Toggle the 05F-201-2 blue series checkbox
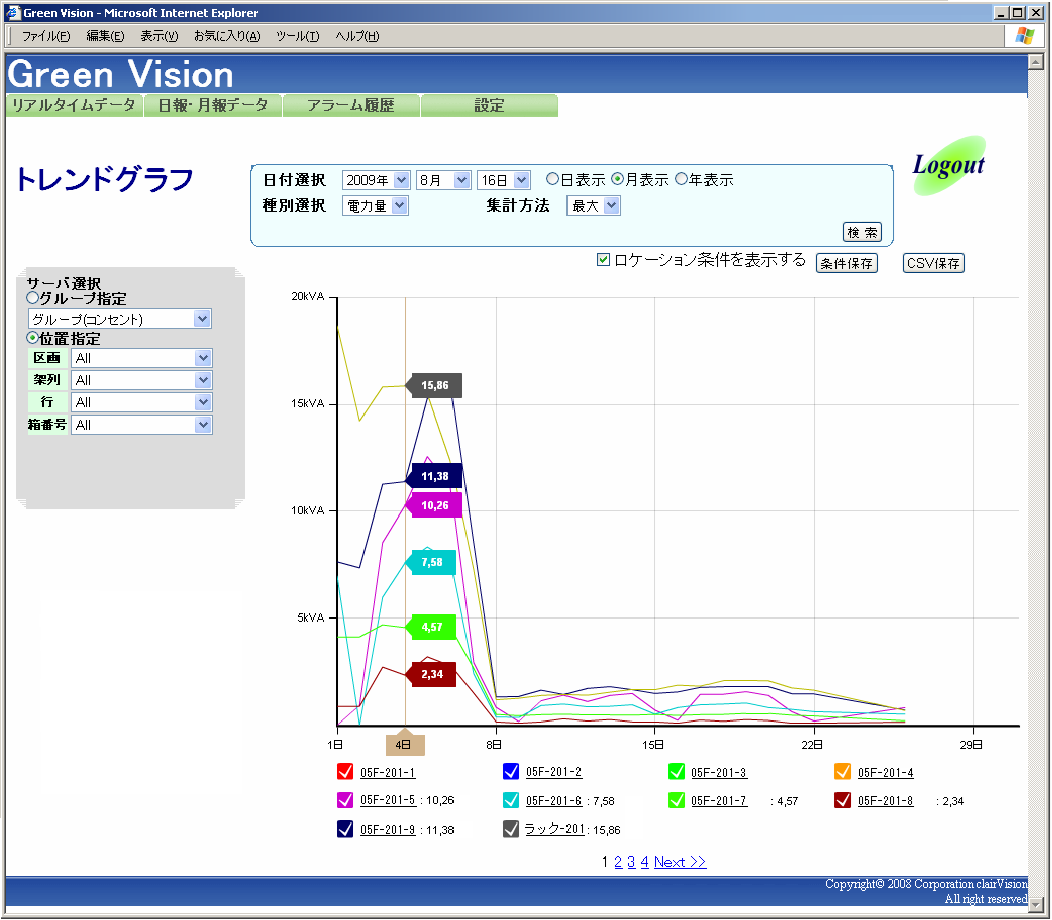1052x920 pixels. (x=511, y=772)
